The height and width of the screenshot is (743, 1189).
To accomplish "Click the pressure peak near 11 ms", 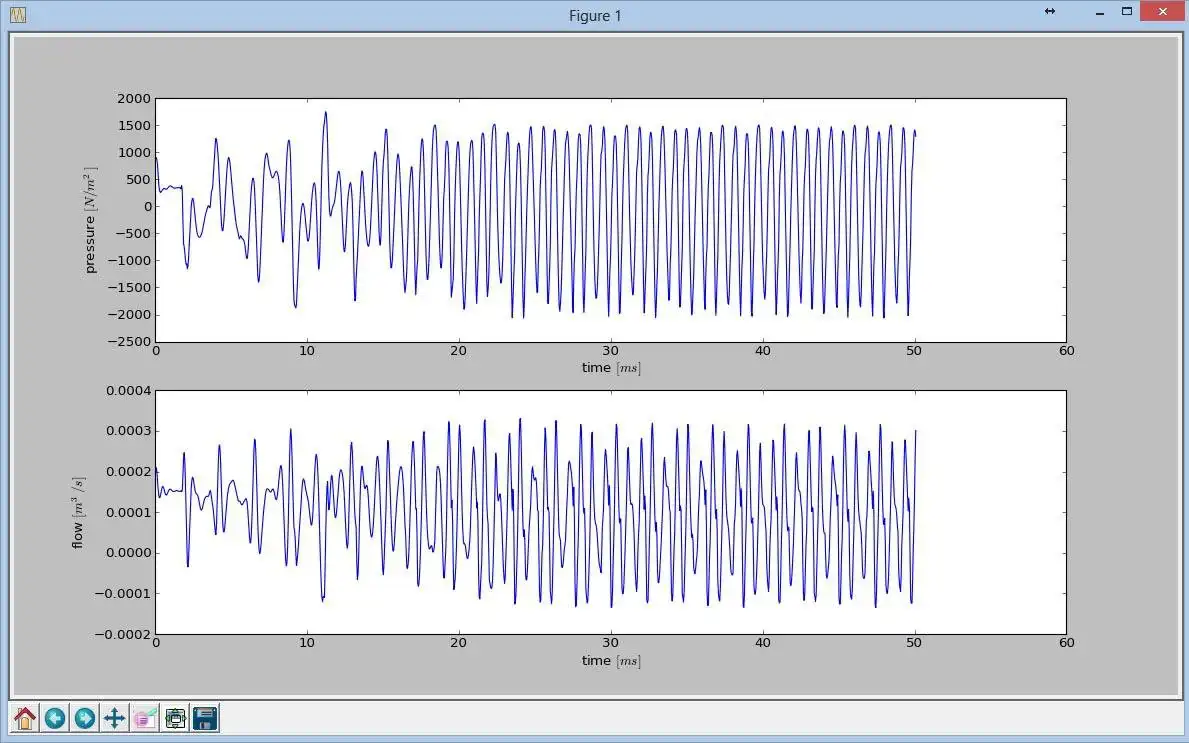I will [325, 113].
